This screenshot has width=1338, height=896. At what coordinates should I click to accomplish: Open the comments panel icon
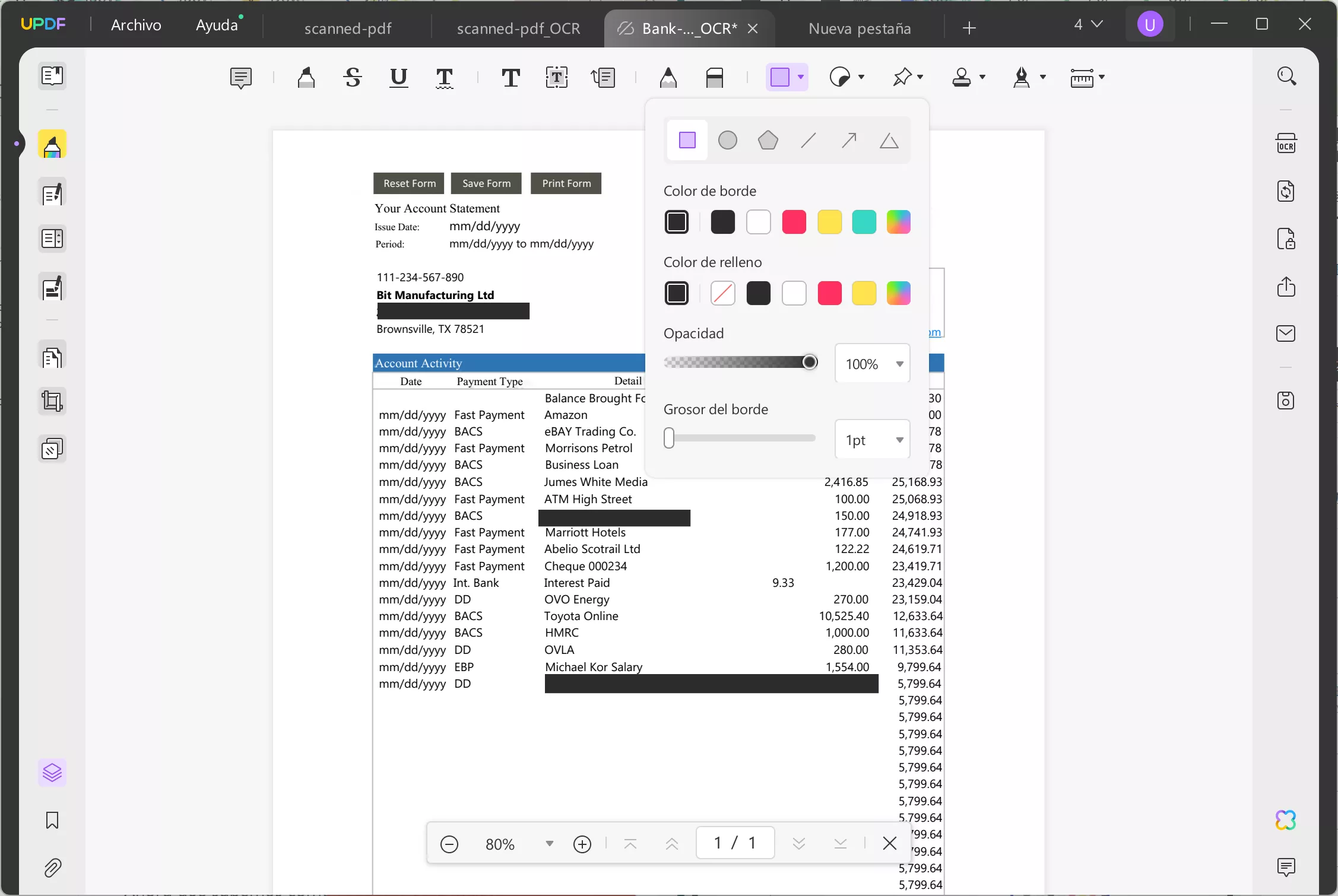[x=1286, y=868]
